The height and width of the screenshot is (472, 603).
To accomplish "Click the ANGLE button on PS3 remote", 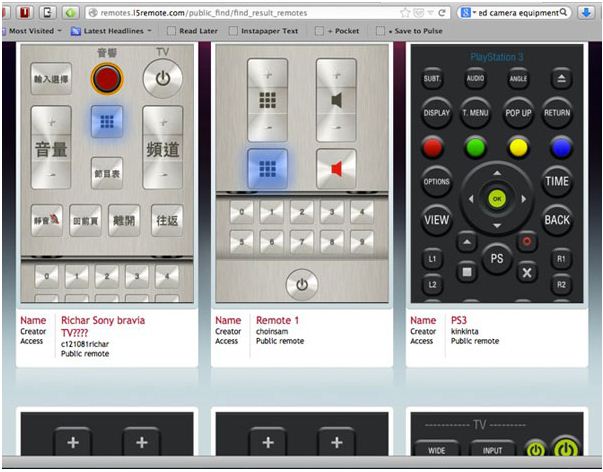I will [x=518, y=78].
